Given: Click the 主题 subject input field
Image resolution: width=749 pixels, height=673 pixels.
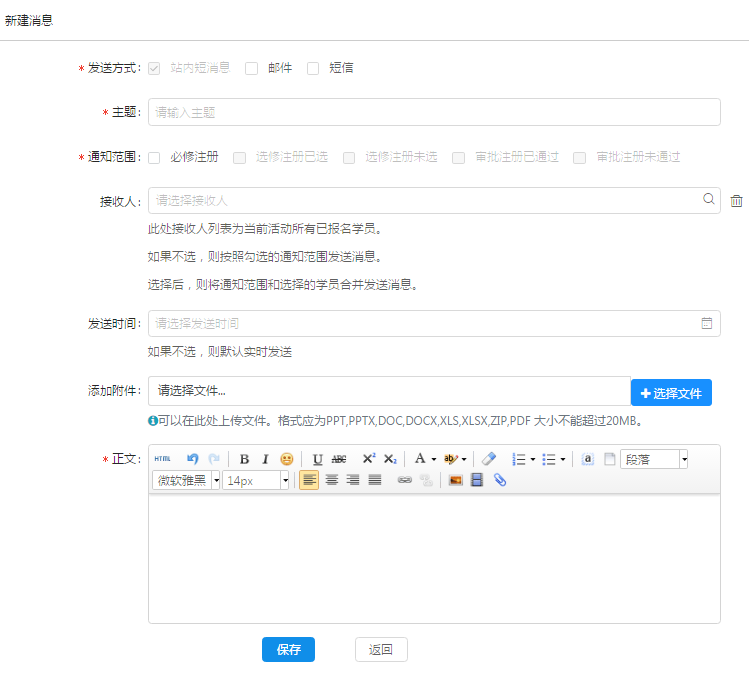Looking at the screenshot, I should [434, 112].
